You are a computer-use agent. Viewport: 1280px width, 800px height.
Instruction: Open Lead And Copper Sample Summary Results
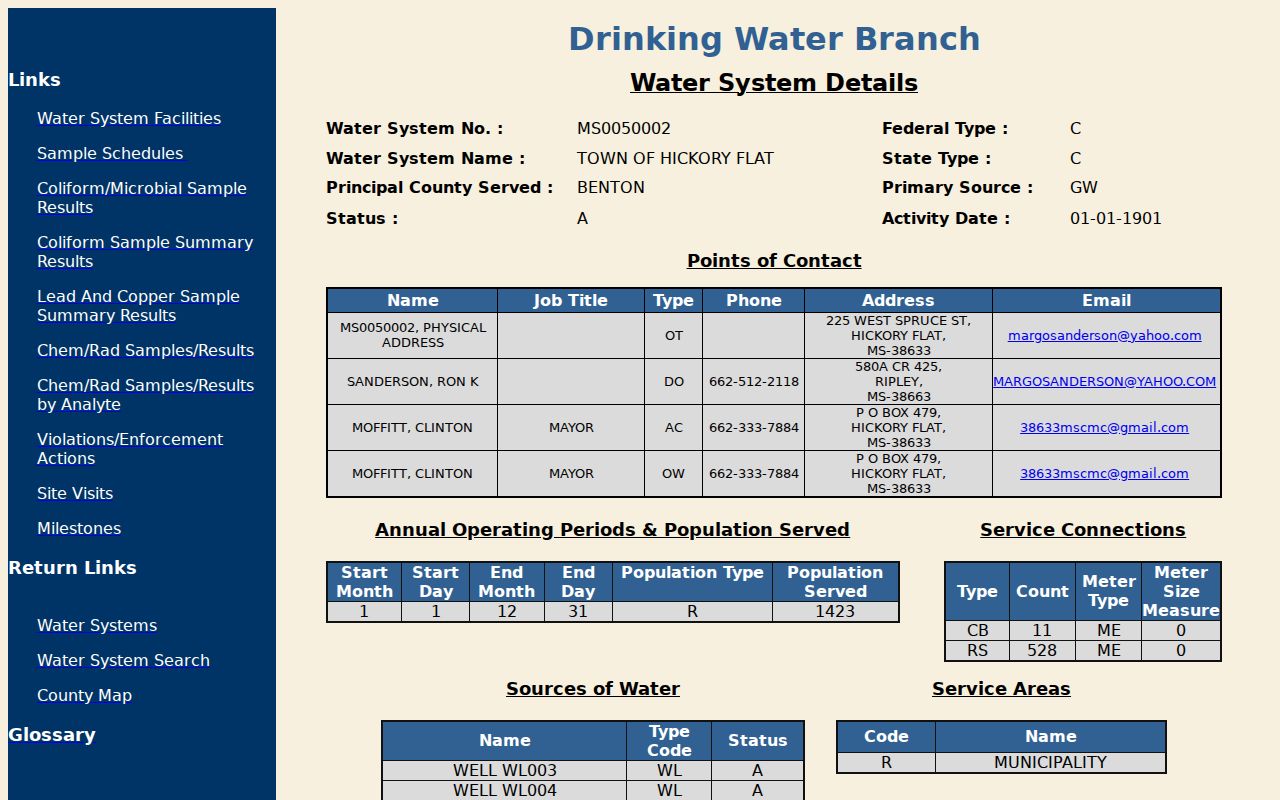[138, 306]
